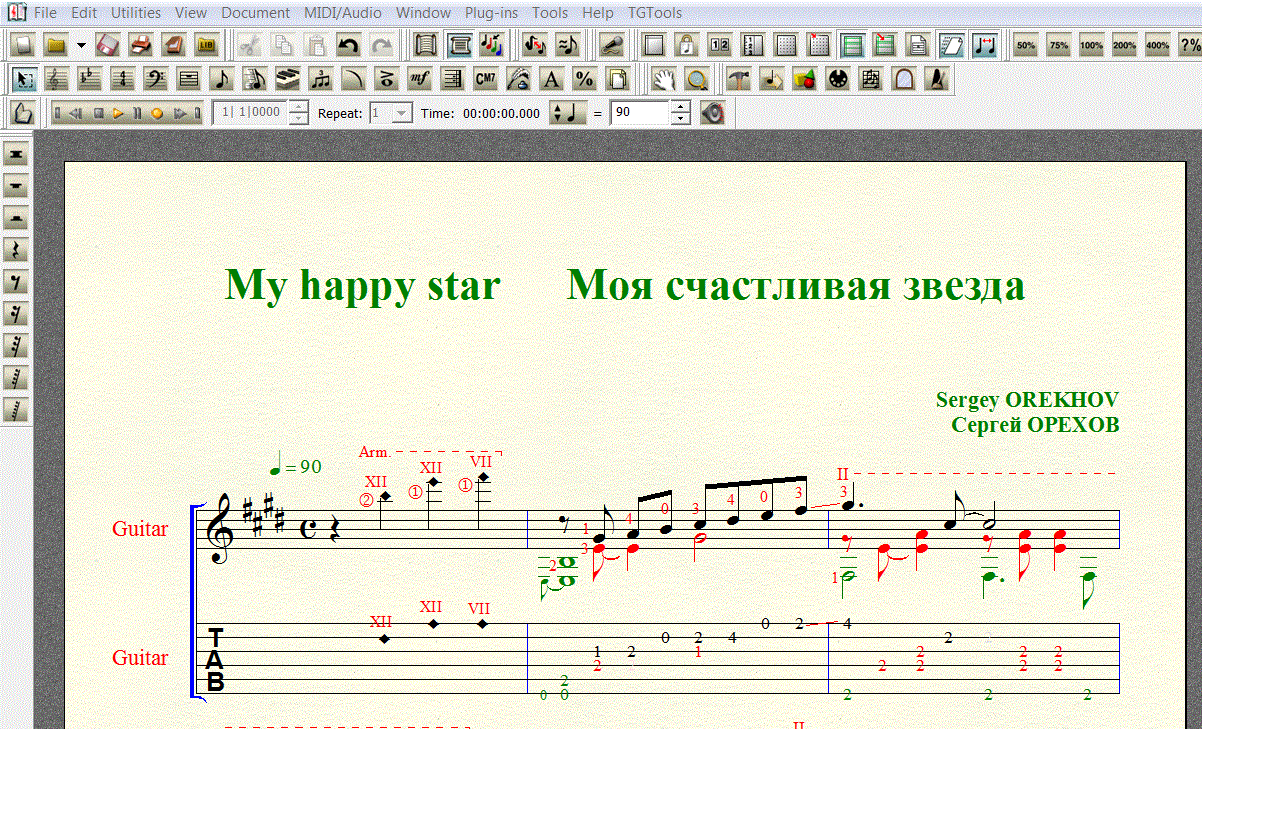Open the MIDI/Audio menu
The height and width of the screenshot is (817, 1274).
click(343, 13)
